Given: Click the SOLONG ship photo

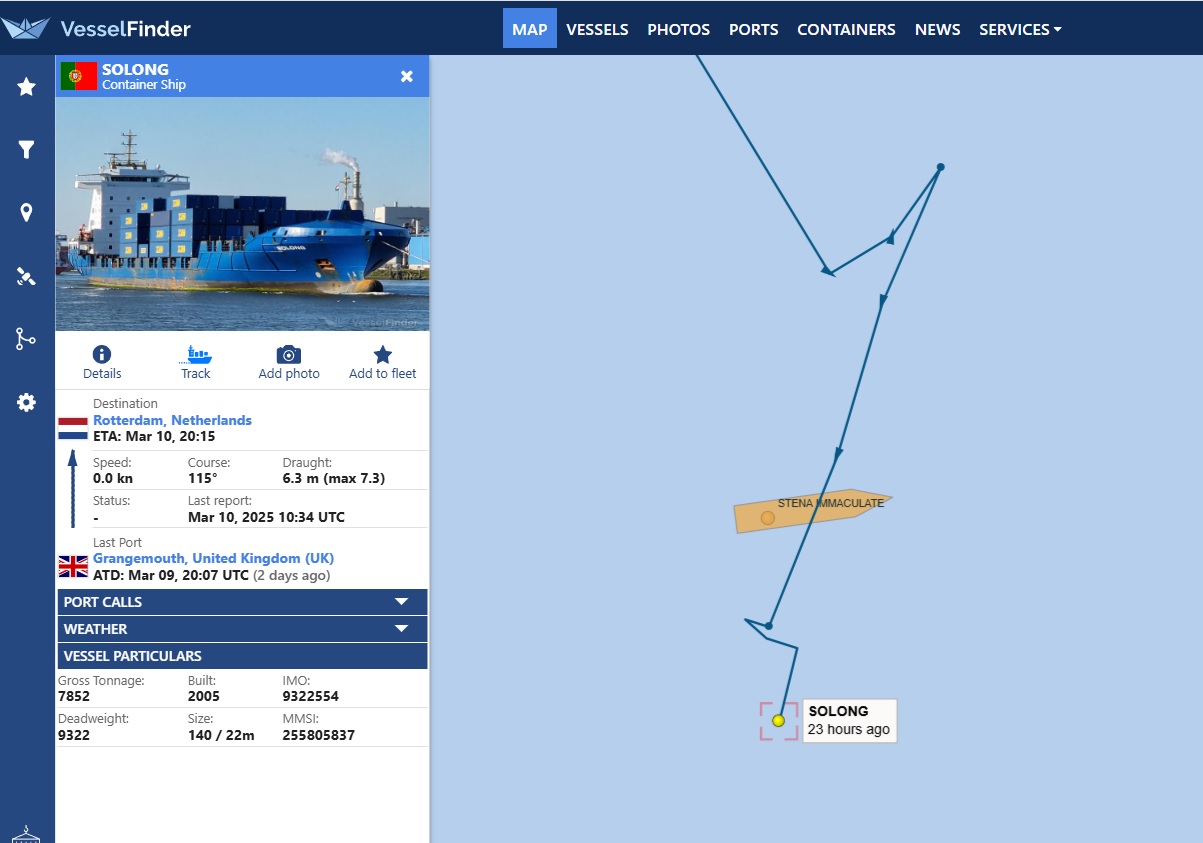Looking at the screenshot, I should click(243, 214).
